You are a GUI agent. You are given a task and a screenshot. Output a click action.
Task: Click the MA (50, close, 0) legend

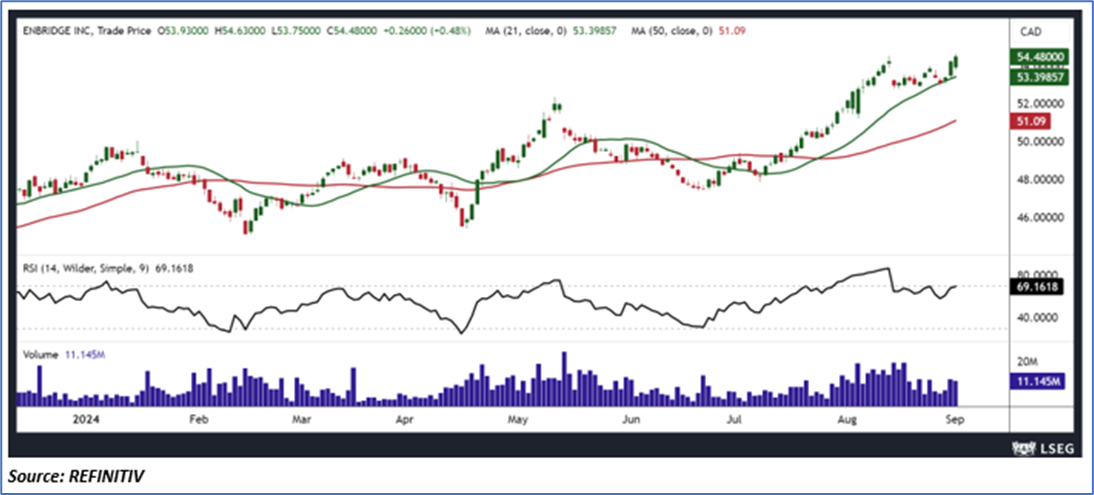[670, 31]
